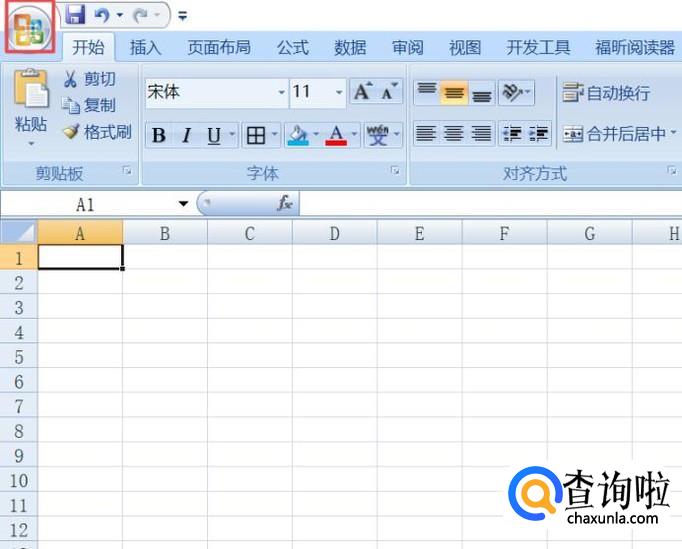Viewport: 682px width, 549px height.
Task: Toggle italic formatting
Action: coord(186,136)
